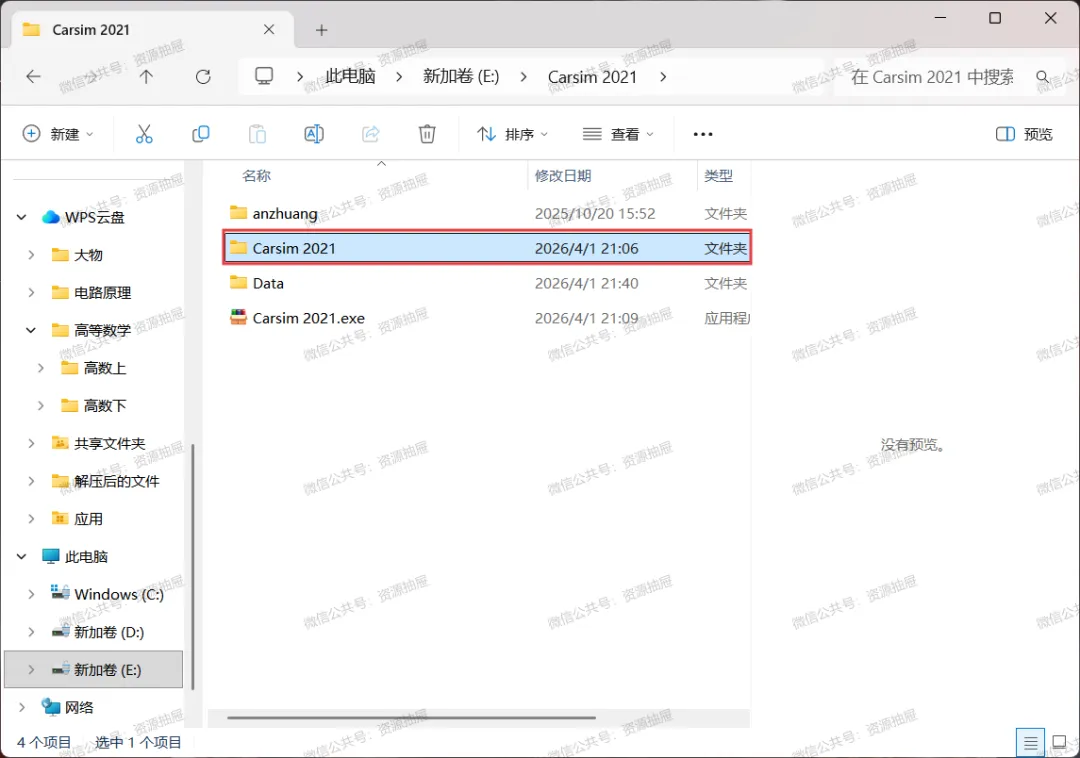Switch to large icons view in status bar

[1059, 743]
